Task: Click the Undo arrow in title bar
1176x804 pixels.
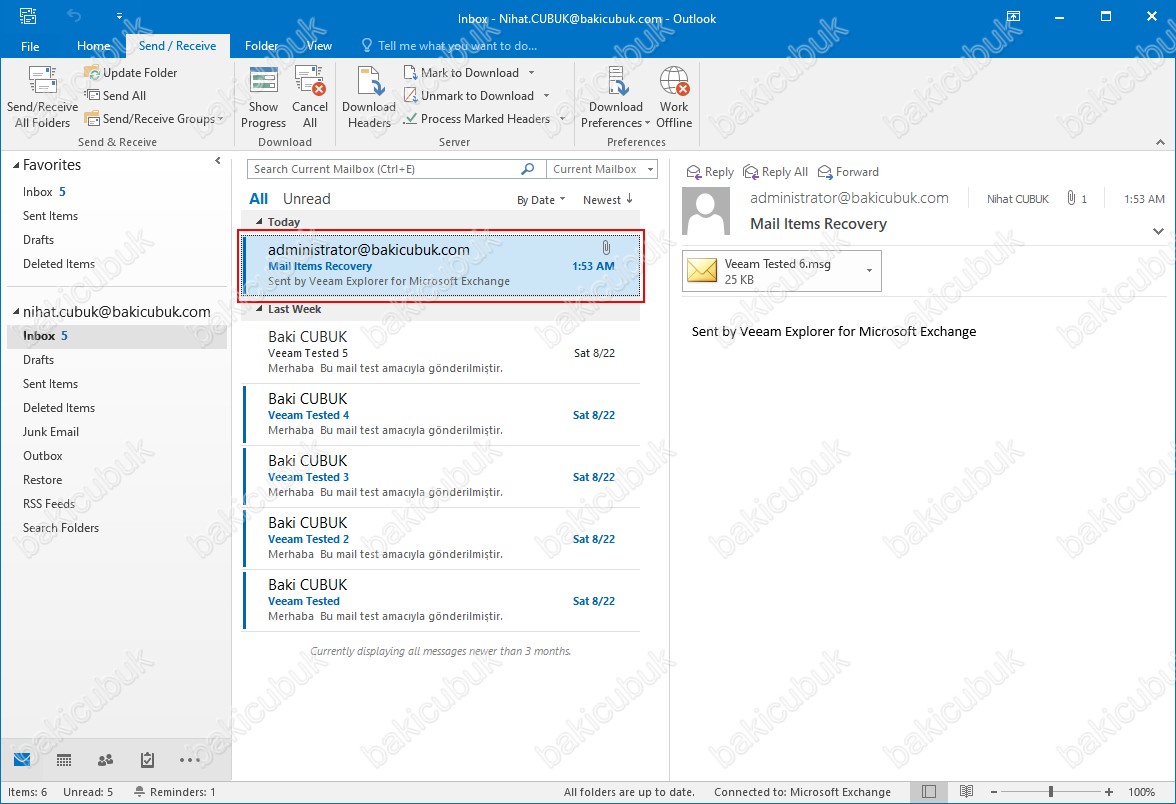Action: [x=73, y=15]
